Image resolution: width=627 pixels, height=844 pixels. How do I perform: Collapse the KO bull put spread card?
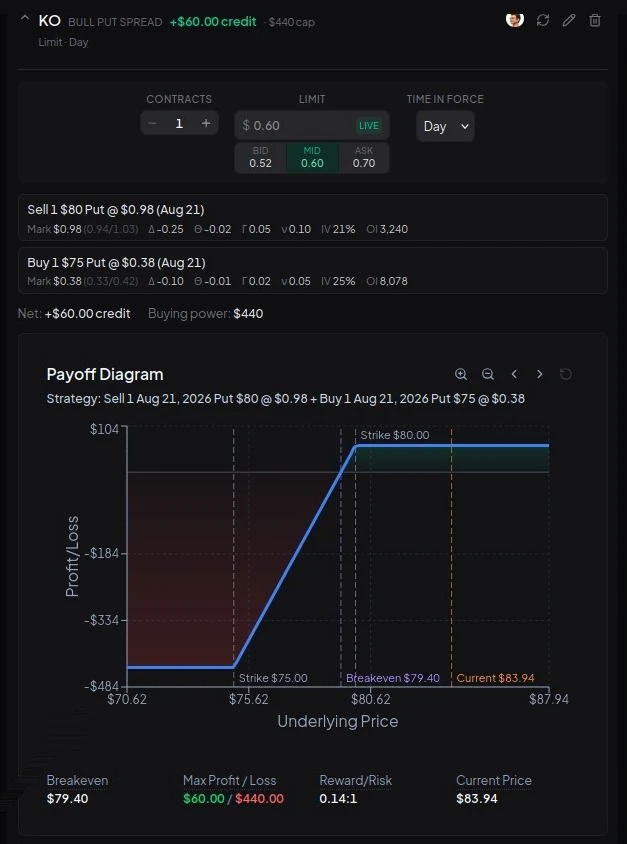(24, 19)
